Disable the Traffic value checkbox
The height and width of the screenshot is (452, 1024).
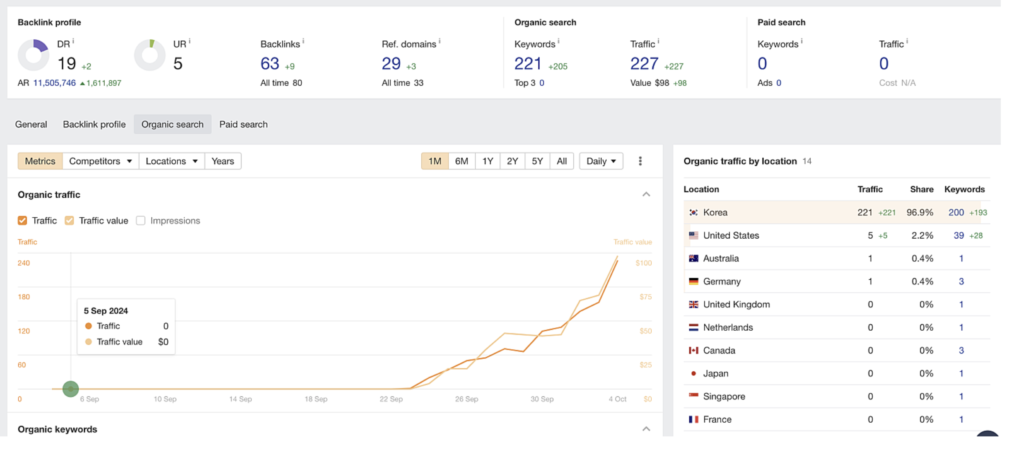click(69, 221)
